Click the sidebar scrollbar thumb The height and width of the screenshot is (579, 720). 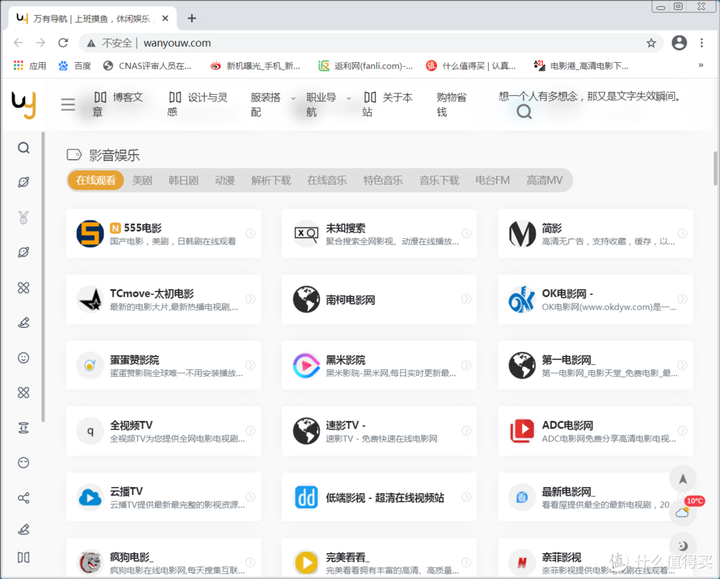pyautogui.click(x=43, y=276)
